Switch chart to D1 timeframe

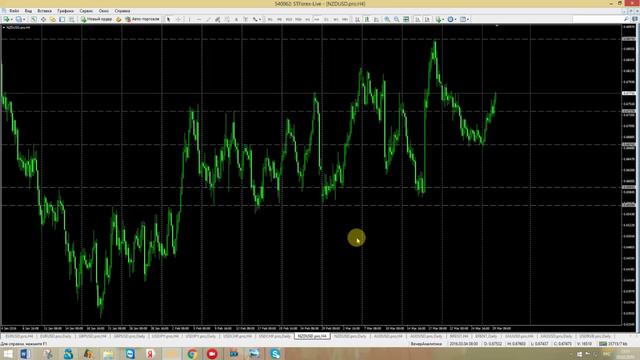[x=326, y=19]
